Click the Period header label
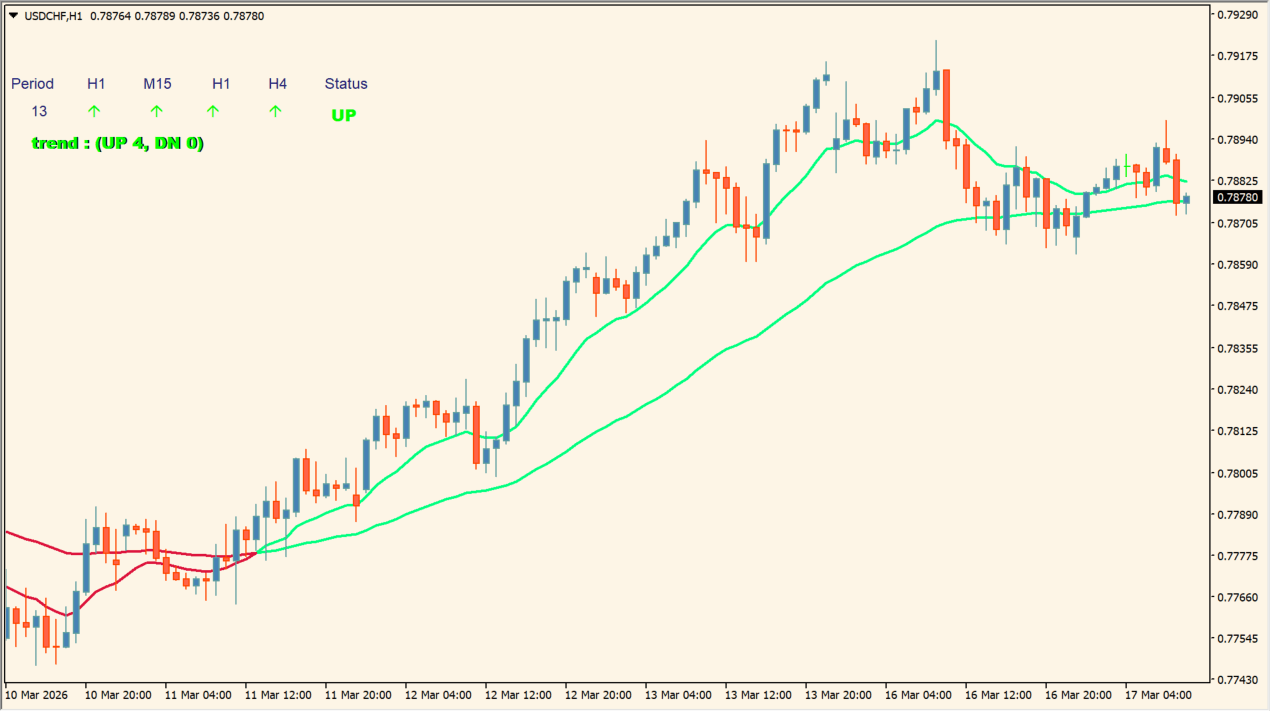The image size is (1270, 711). [x=32, y=84]
